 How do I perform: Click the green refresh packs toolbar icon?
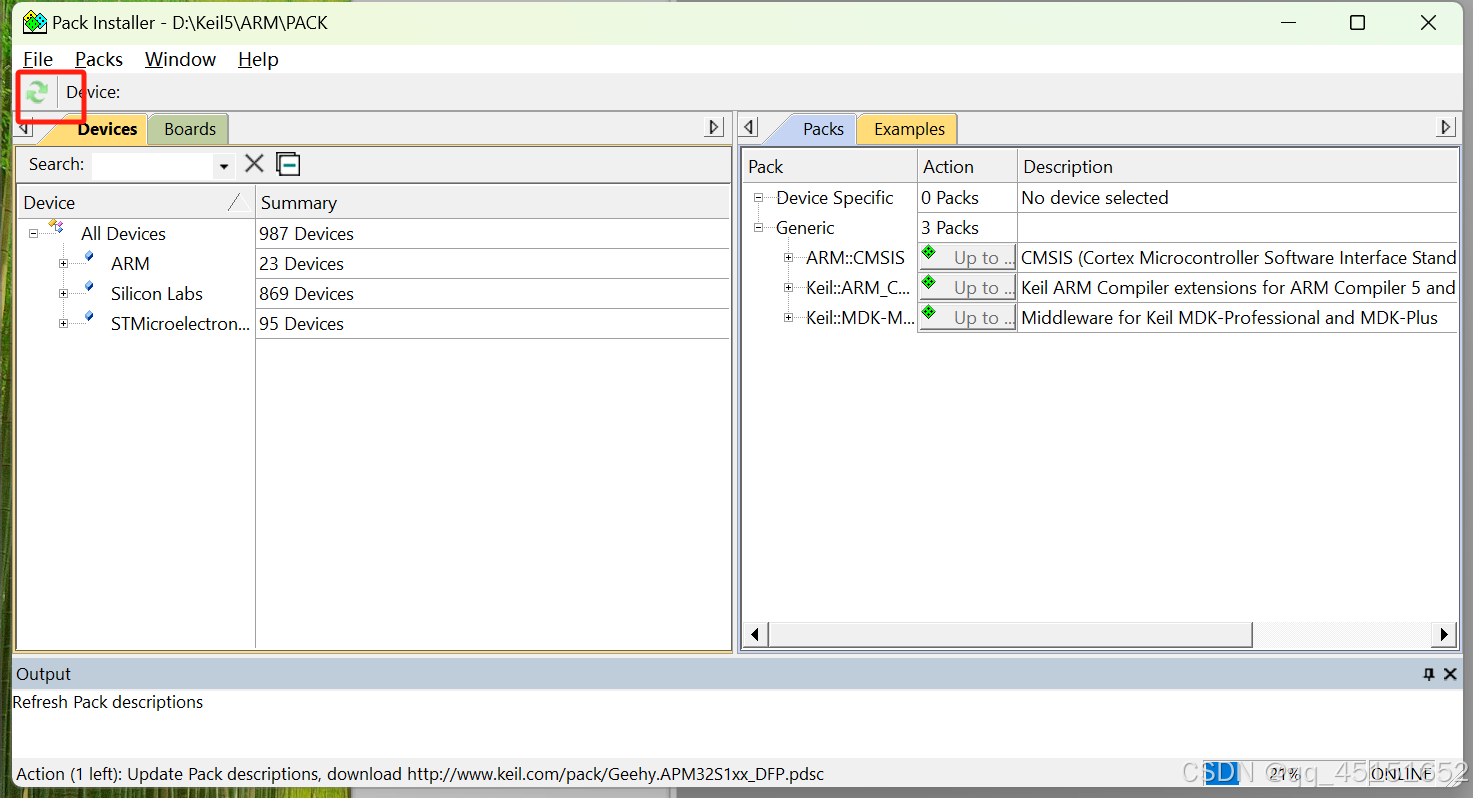pos(37,93)
